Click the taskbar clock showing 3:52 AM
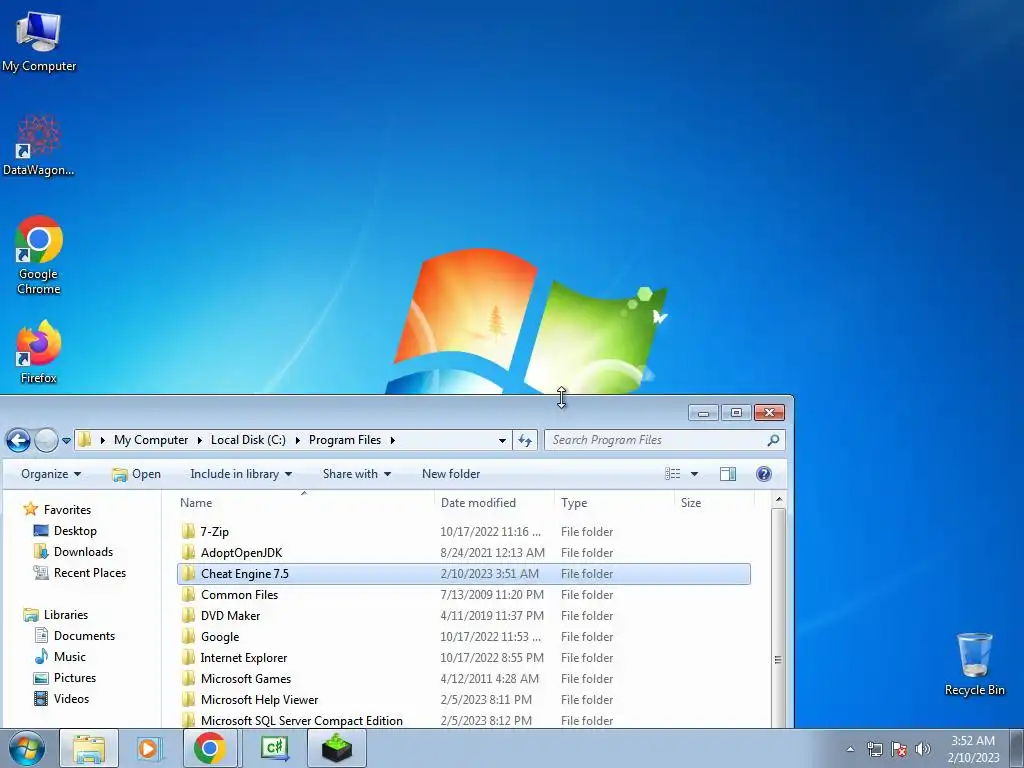The image size is (1024, 768). (x=973, y=749)
